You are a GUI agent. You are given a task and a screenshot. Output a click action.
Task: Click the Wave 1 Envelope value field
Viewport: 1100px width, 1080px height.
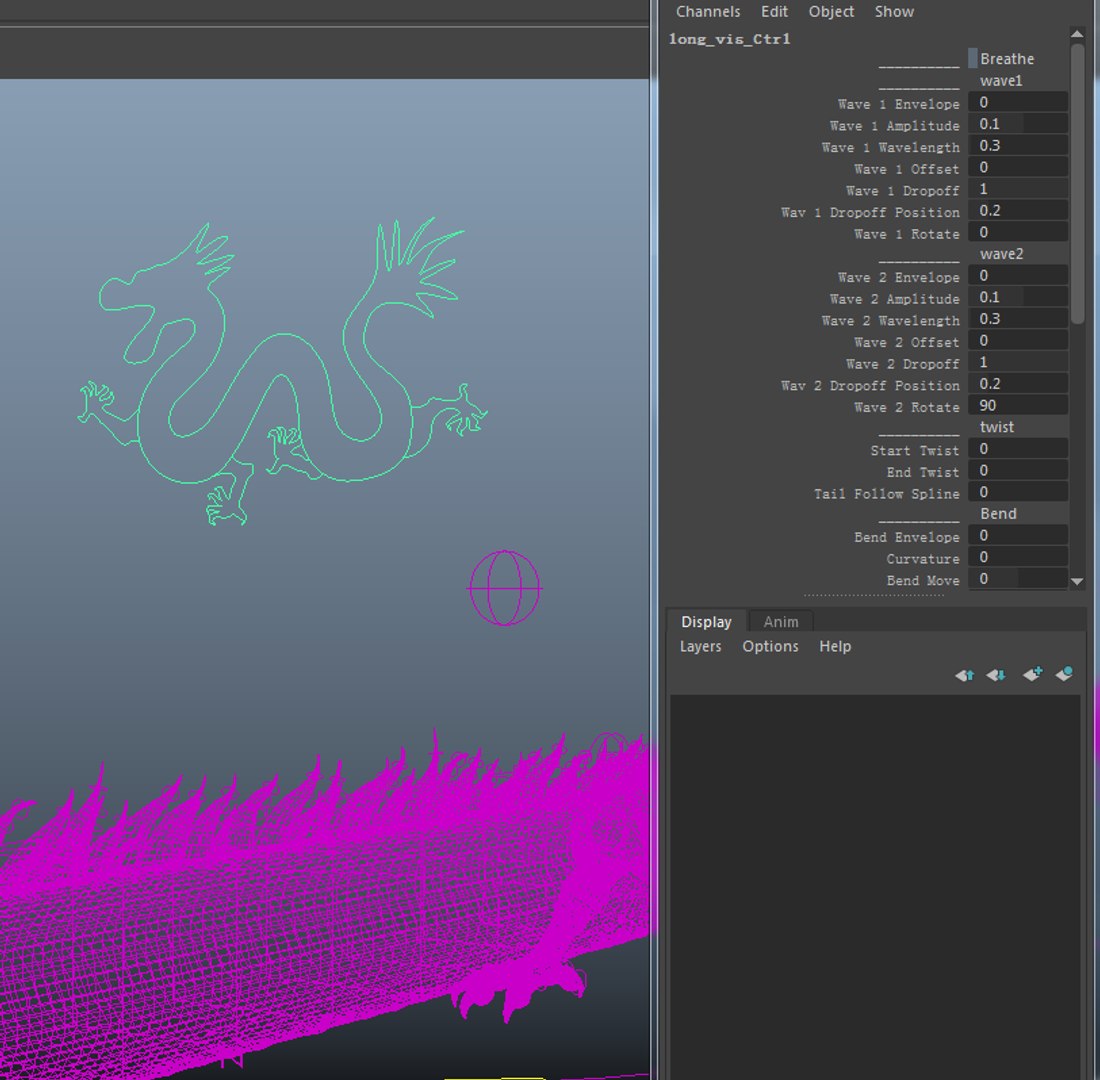point(1018,102)
